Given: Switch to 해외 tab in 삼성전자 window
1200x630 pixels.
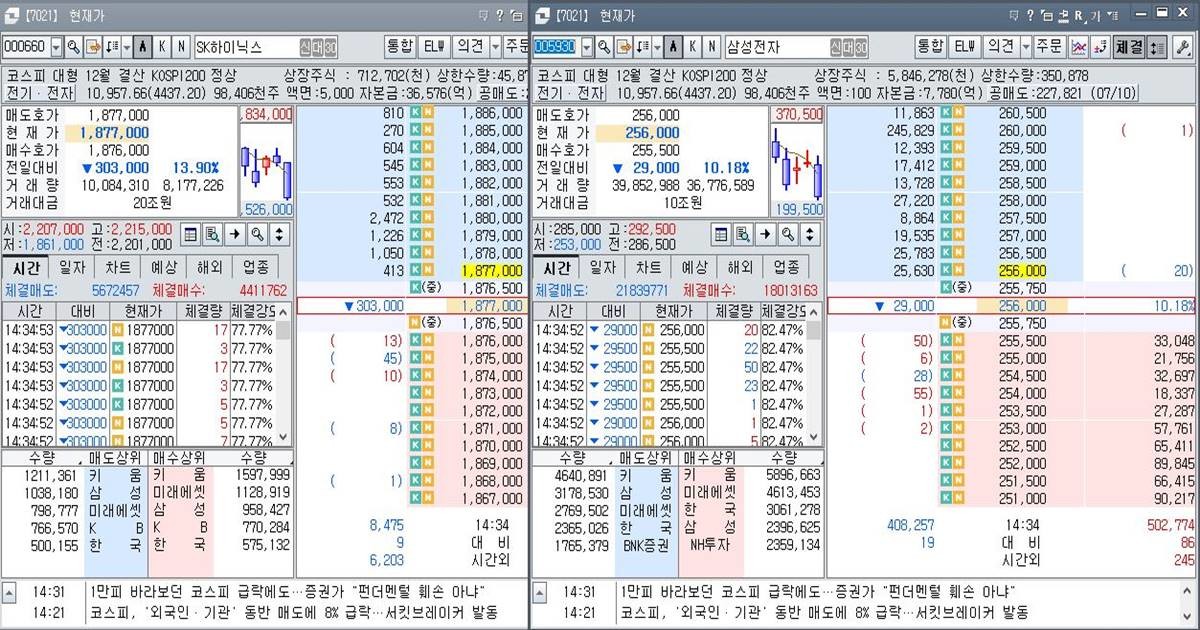Looking at the screenshot, I should pyautogui.click(x=740, y=268).
